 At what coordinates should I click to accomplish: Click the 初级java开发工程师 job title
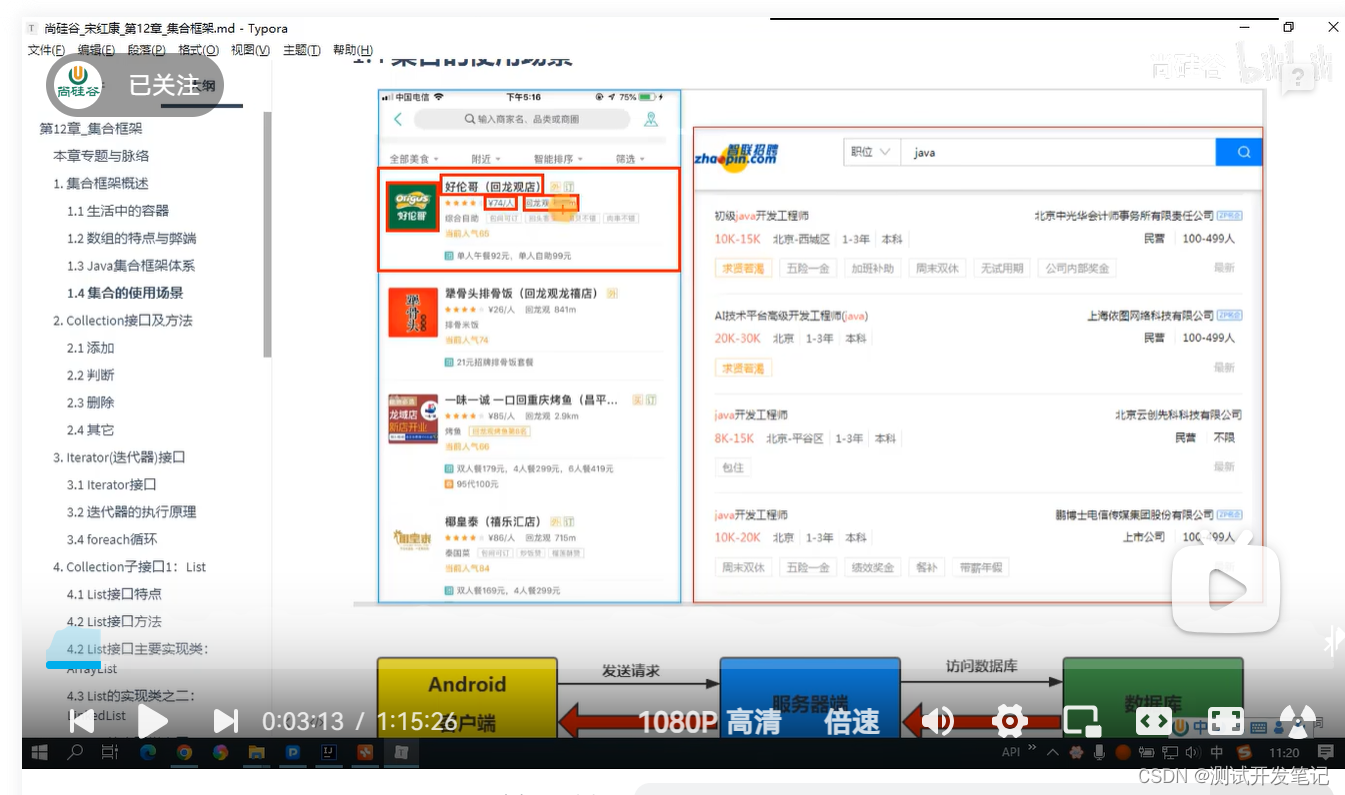pyautogui.click(x=762, y=216)
